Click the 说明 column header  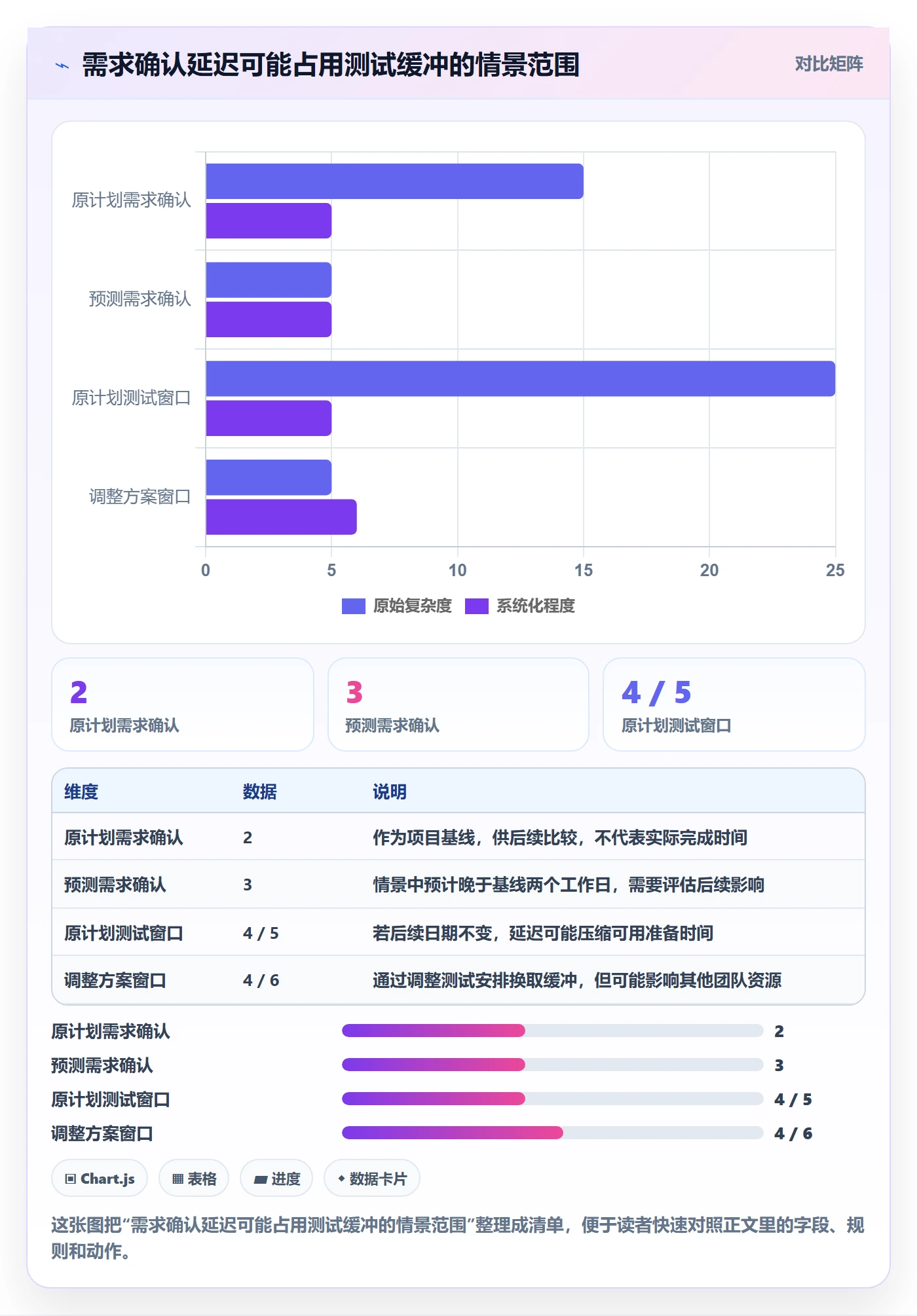(390, 792)
